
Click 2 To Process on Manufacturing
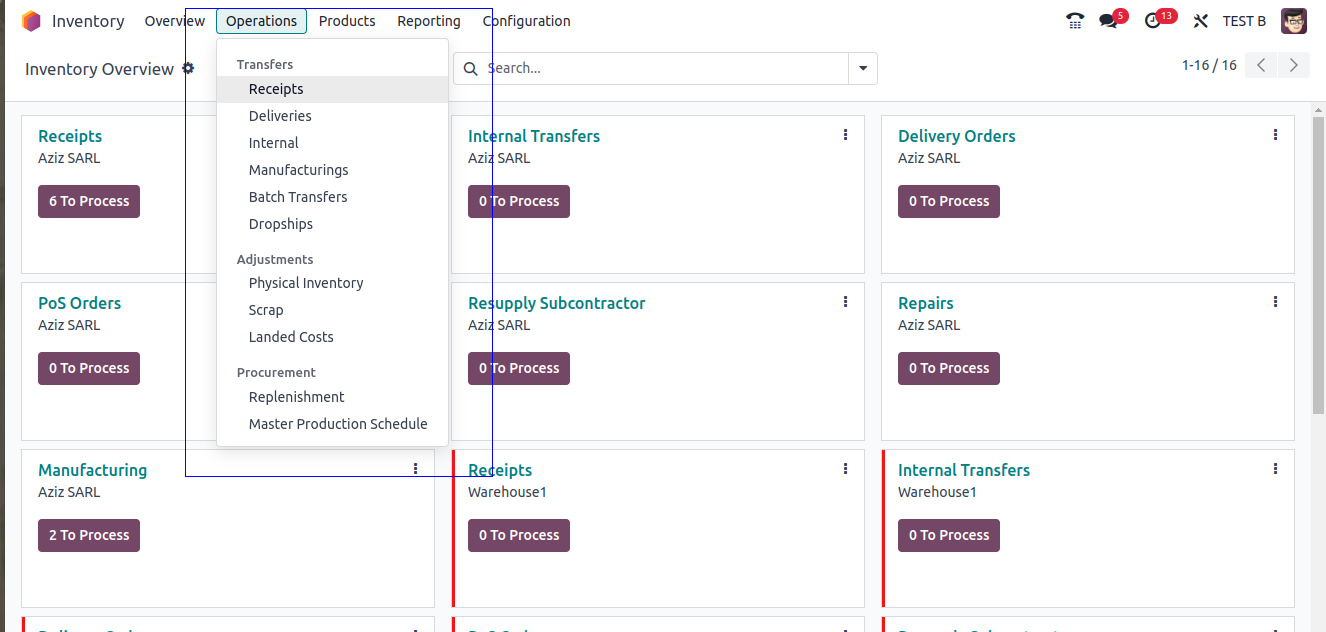(x=89, y=535)
